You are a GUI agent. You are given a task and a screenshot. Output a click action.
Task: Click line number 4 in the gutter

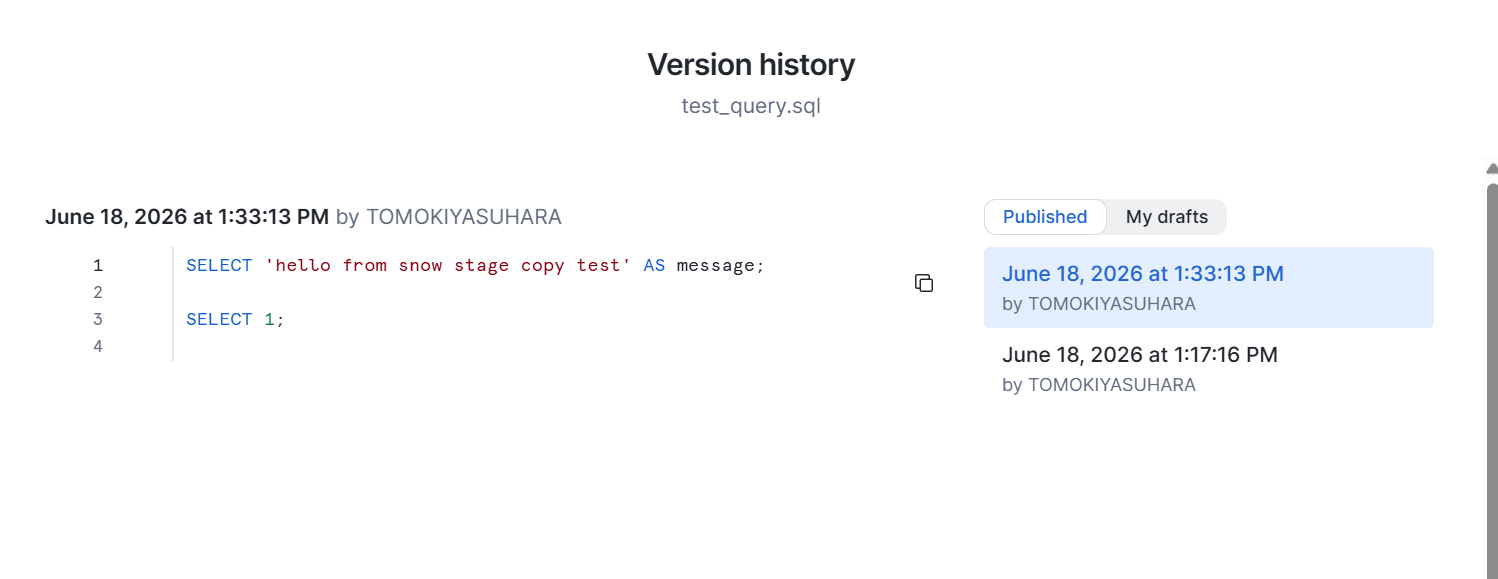pos(98,347)
